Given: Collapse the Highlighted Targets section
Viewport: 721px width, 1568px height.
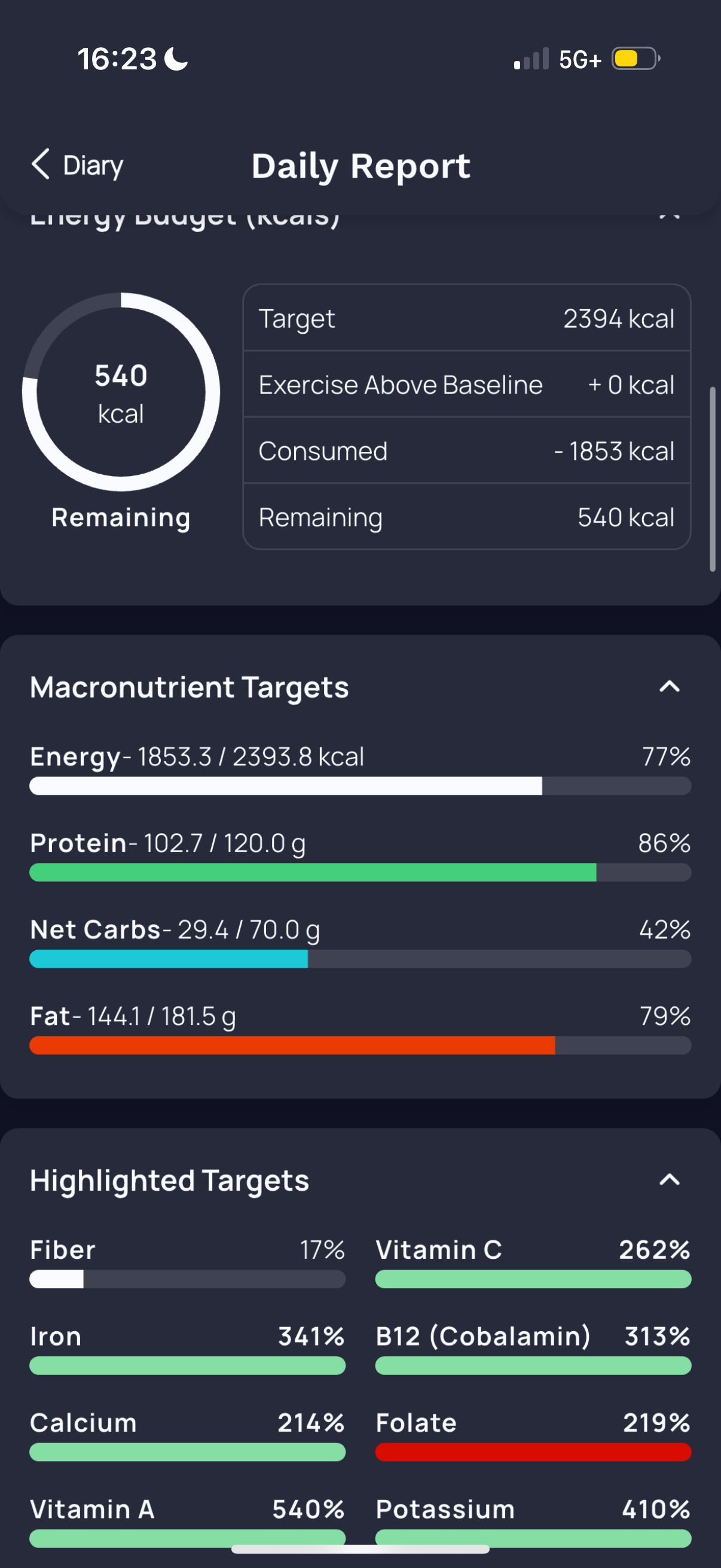Looking at the screenshot, I should [x=669, y=1180].
